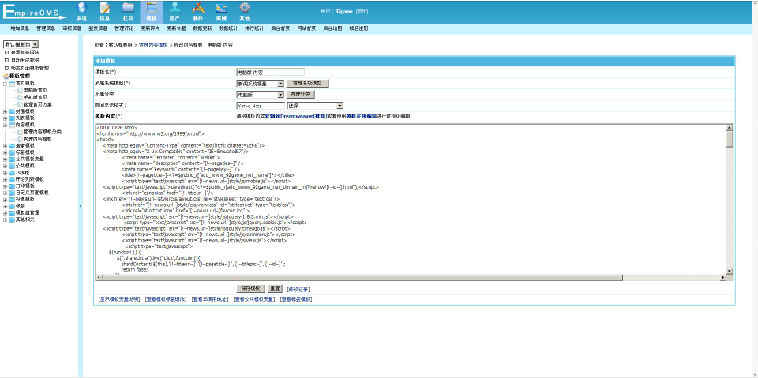Collapse the sidebar using the divider arrow handle
The height and width of the screenshot is (378, 758).
pos(81,206)
